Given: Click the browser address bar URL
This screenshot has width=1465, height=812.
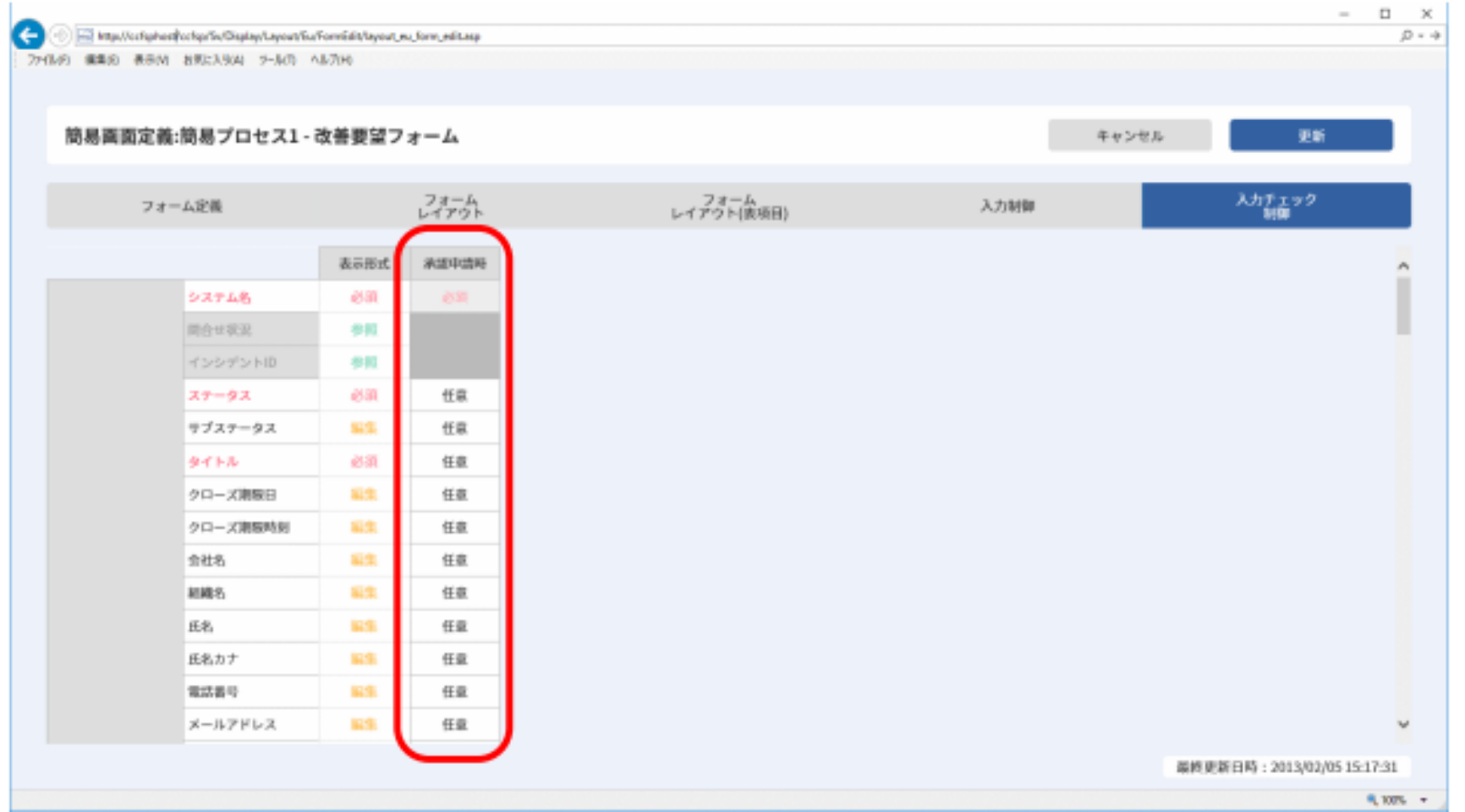Looking at the screenshot, I should coord(288,36).
